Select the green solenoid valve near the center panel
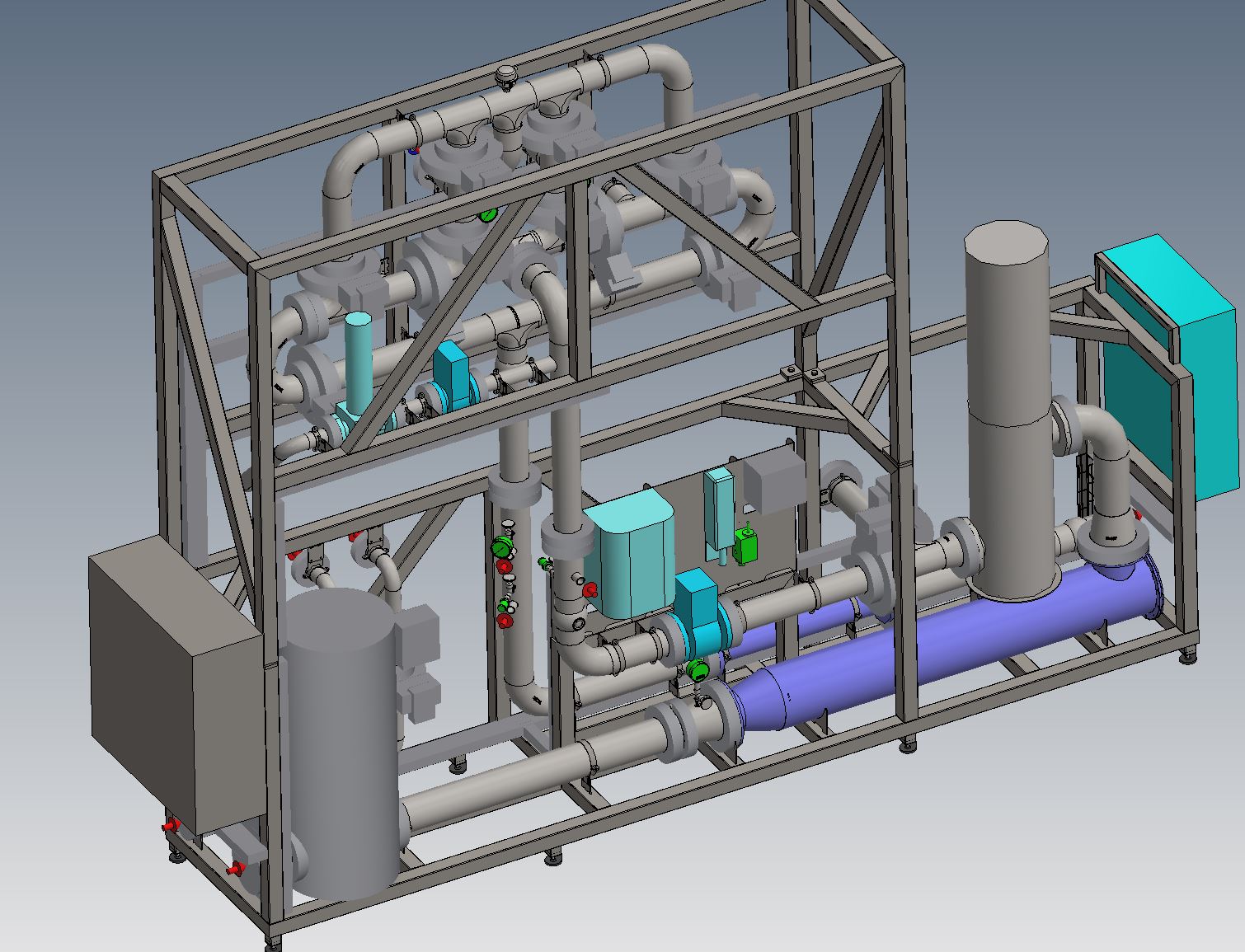Screen dimensions: 1245x952 point(746,546)
